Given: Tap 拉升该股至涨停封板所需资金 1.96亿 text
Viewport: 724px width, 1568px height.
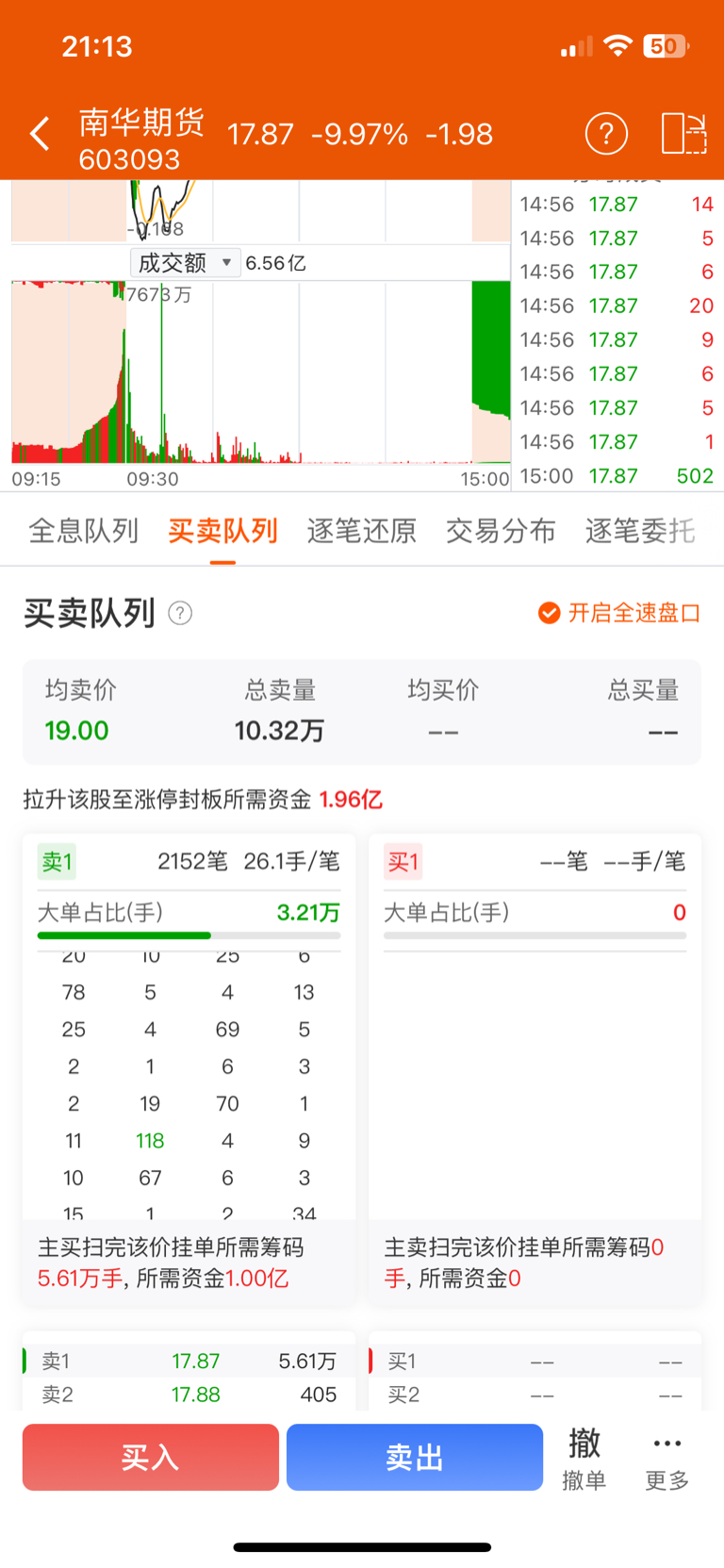Looking at the screenshot, I should 203,800.
